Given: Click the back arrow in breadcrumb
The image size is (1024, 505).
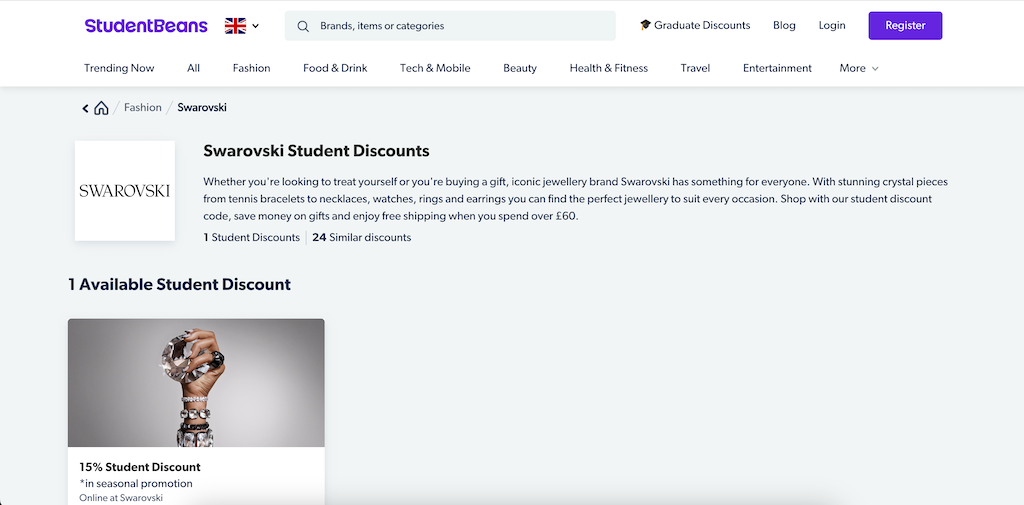Looking at the screenshot, I should click(86, 108).
